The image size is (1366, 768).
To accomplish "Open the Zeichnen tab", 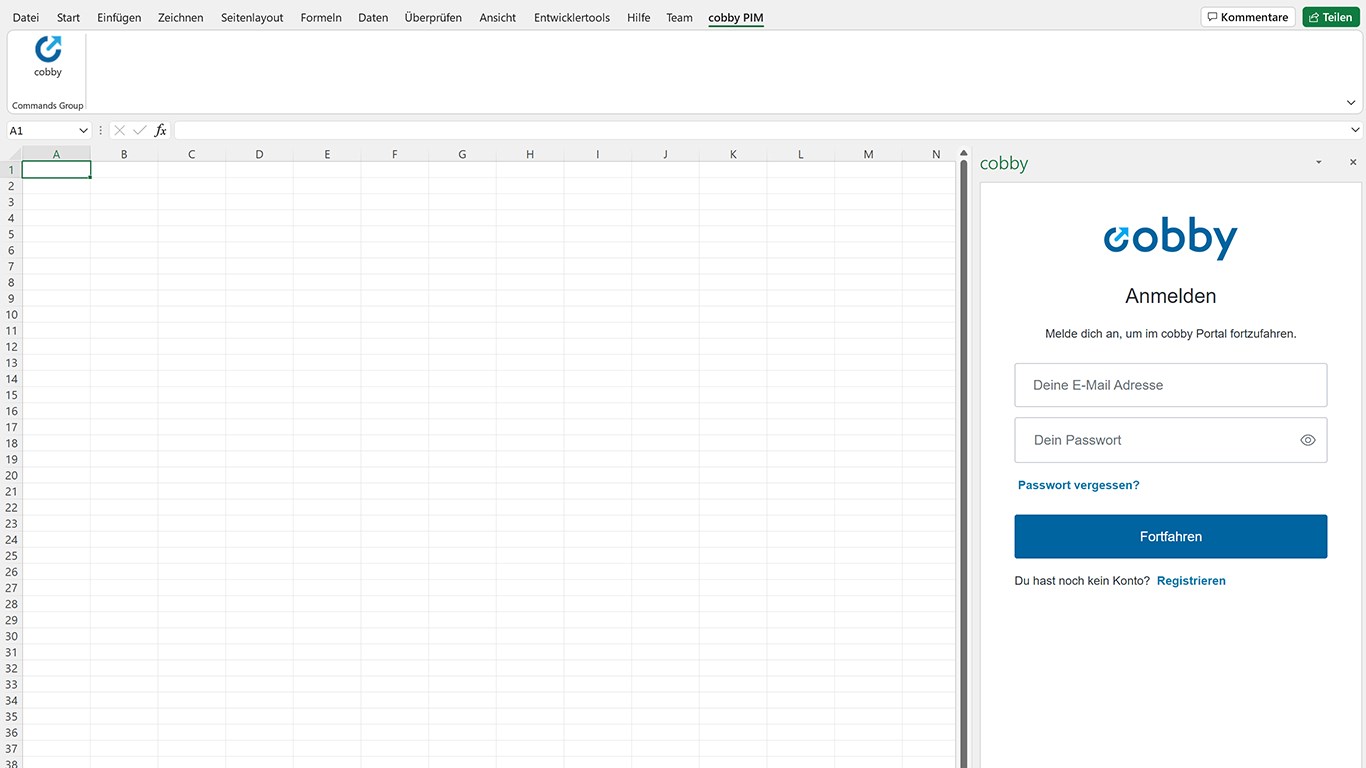I will click(x=181, y=18).
